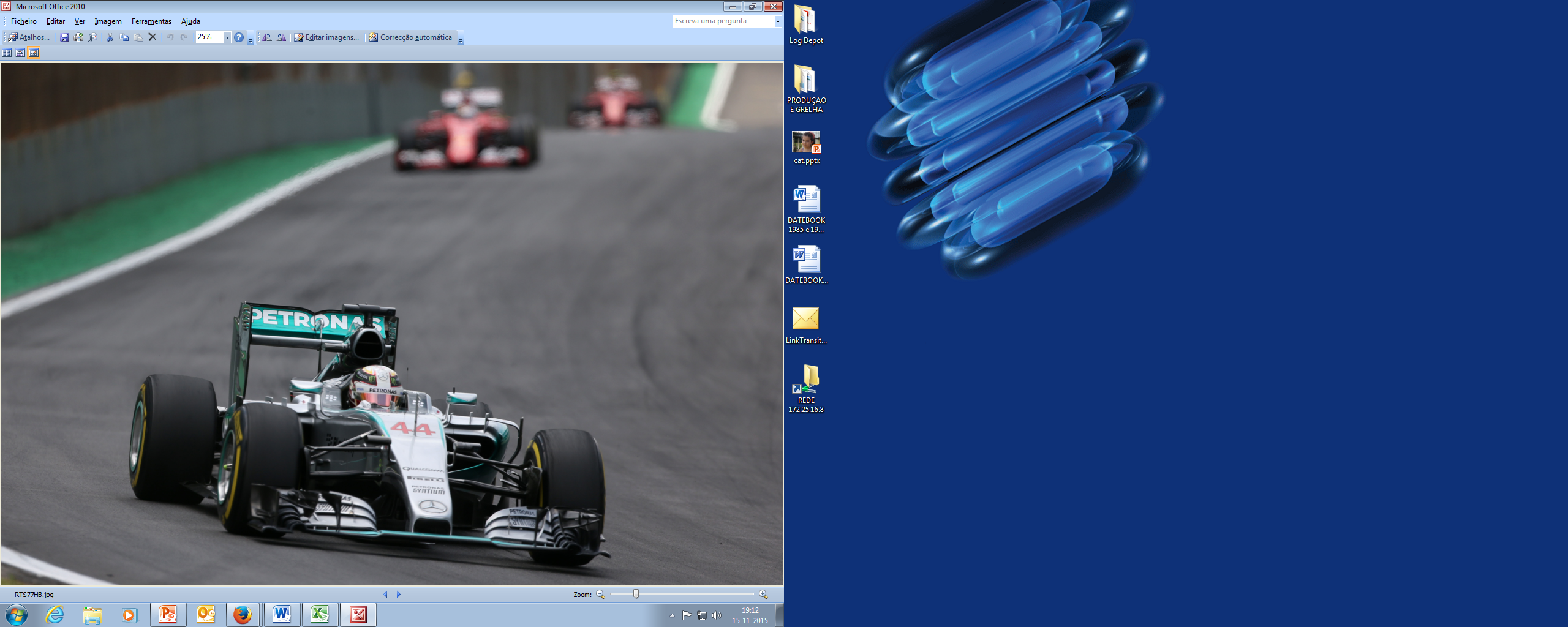
Task: Rotate the image right
Action: (x=281, y=37)
